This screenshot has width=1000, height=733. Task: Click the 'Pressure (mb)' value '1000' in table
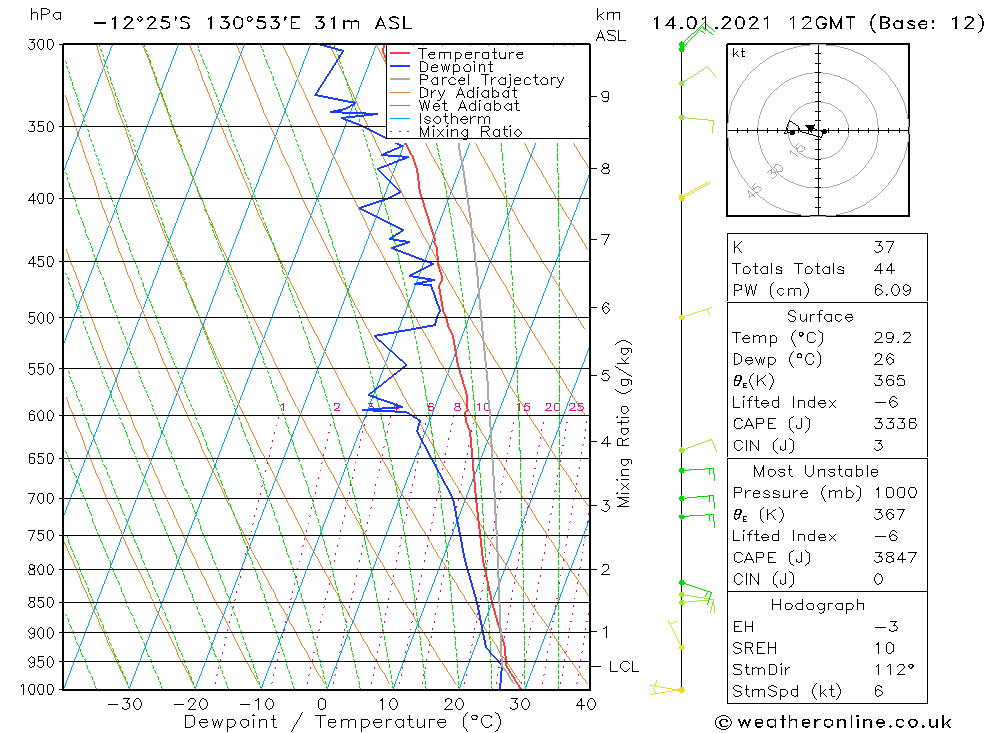(895, 492)
